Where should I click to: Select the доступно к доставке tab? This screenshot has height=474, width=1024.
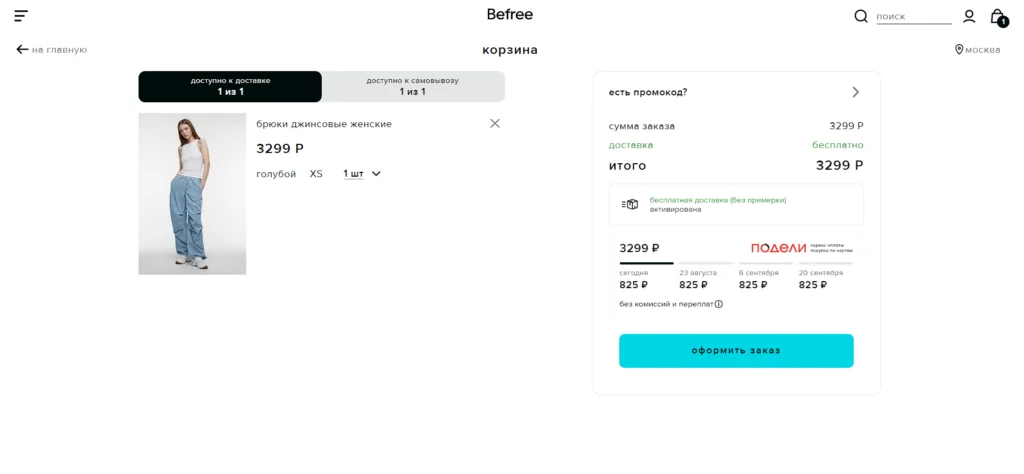(230, 87)
